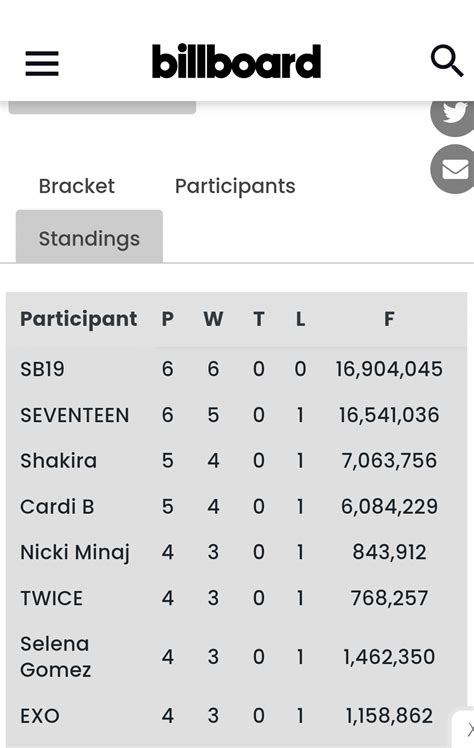
Task: Share via the email envelope icon
Action: 453,169
